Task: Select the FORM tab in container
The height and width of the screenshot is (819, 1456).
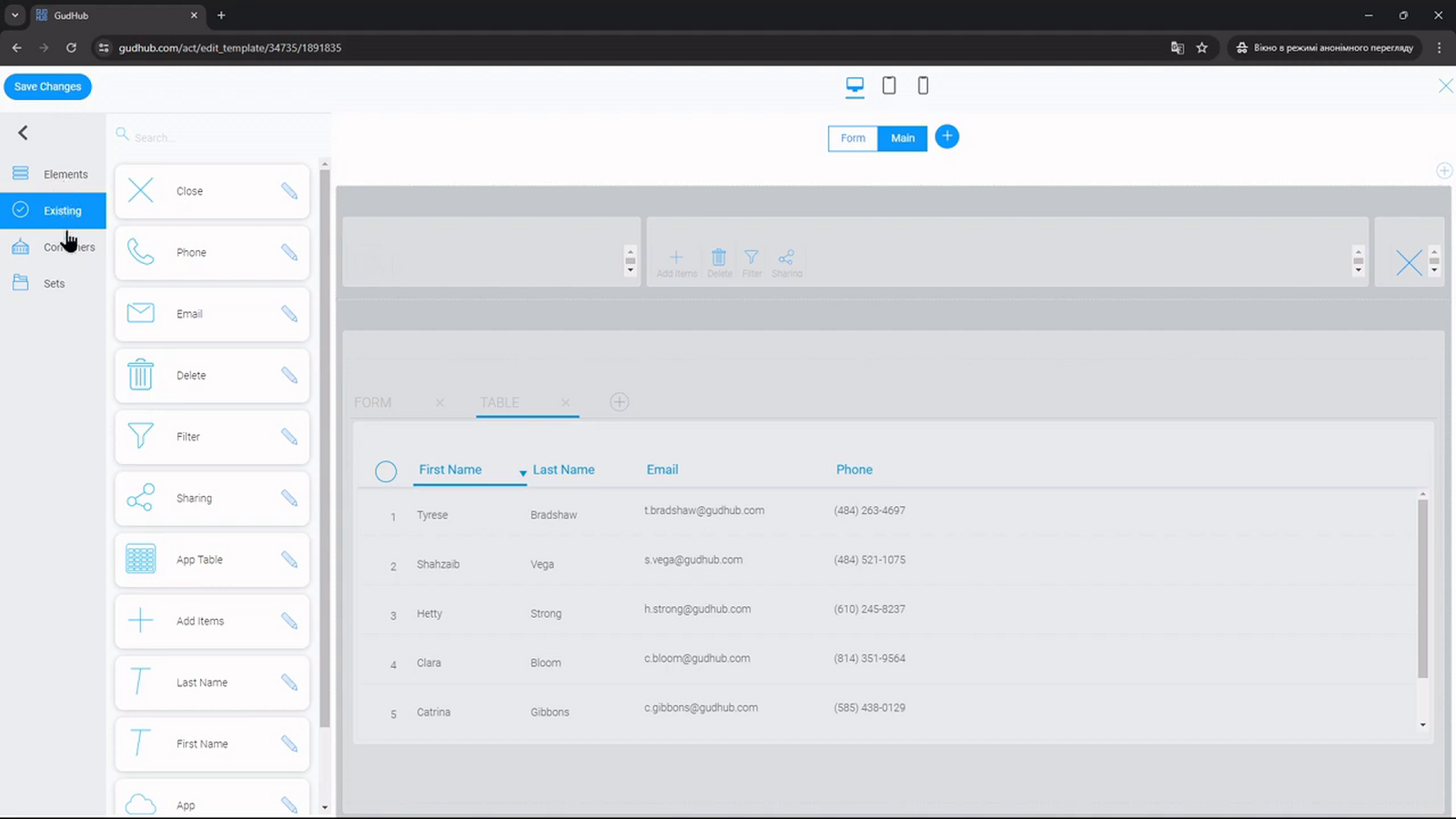Action: coord(373,402)
